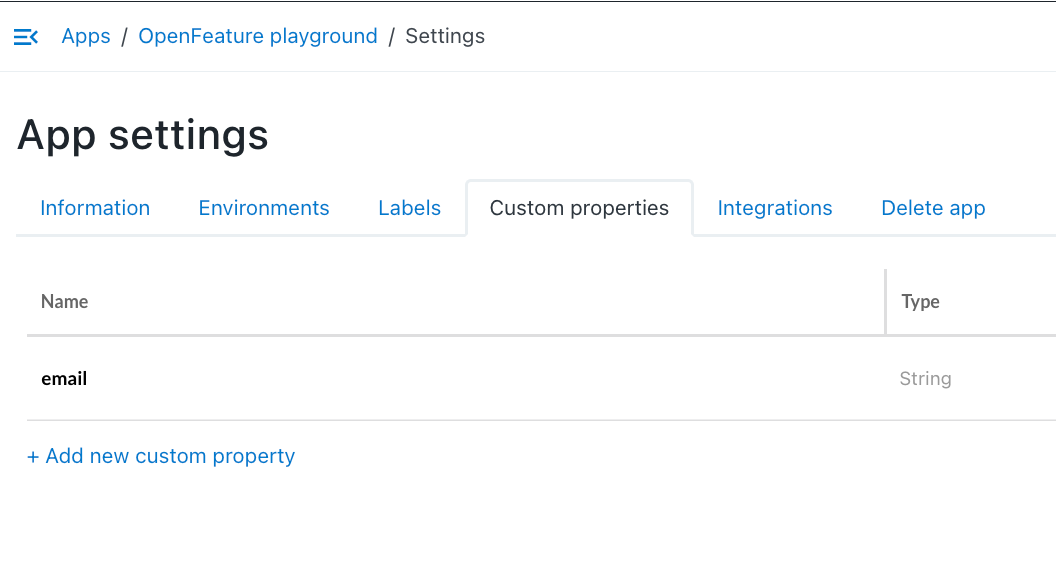Screen dimensions: 1056x568
Task: Go to Apps breadcrumb link
Action: (x=86, y=36)
